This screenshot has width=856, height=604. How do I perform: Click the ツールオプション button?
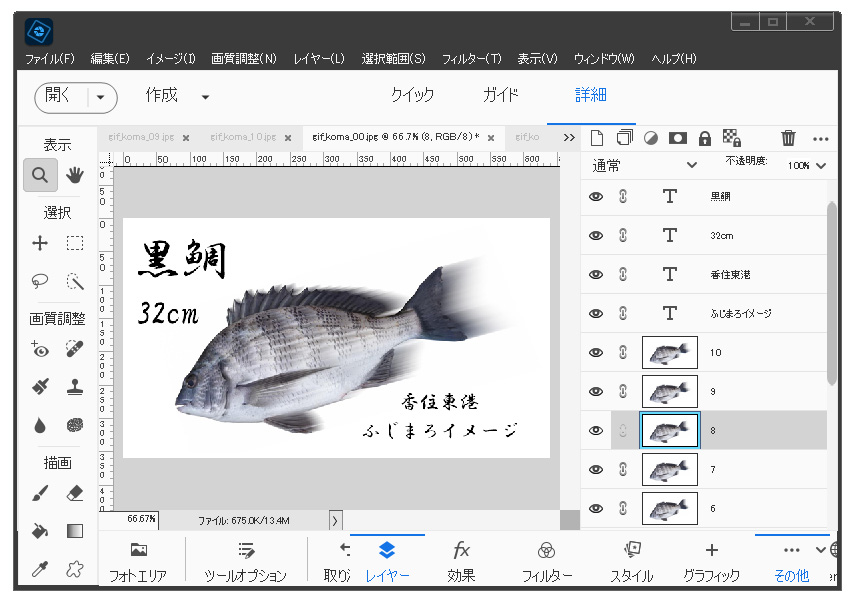[245, 562]
